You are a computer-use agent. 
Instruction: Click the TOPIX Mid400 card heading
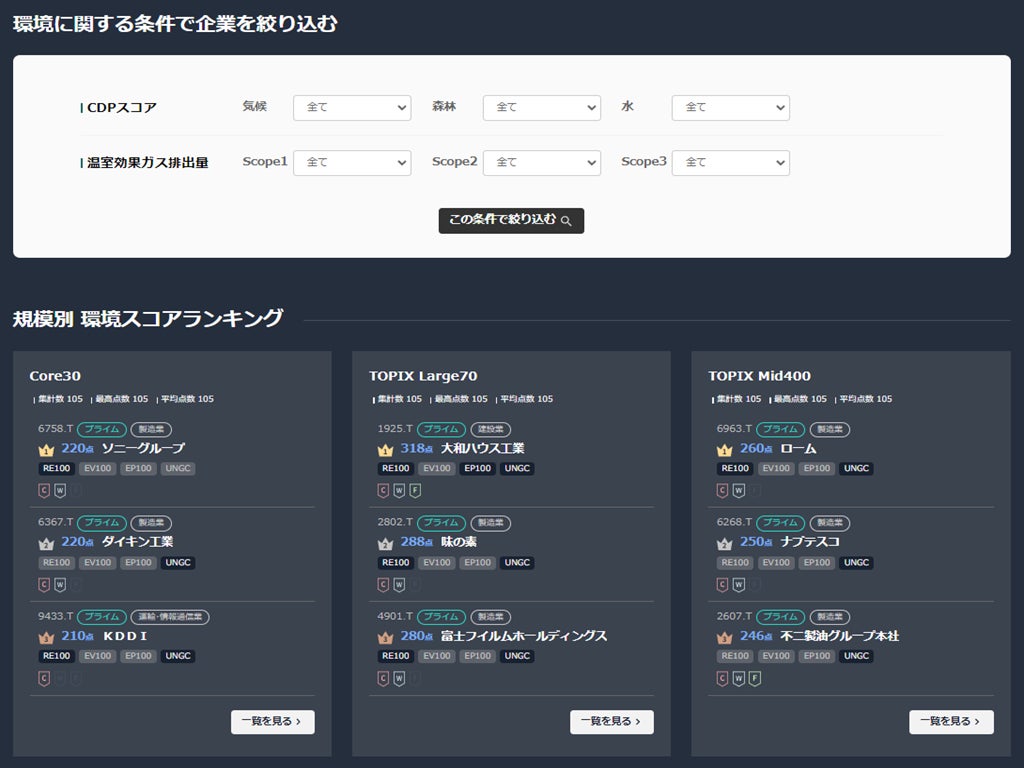pyautogui.click(x=760, y=376)
